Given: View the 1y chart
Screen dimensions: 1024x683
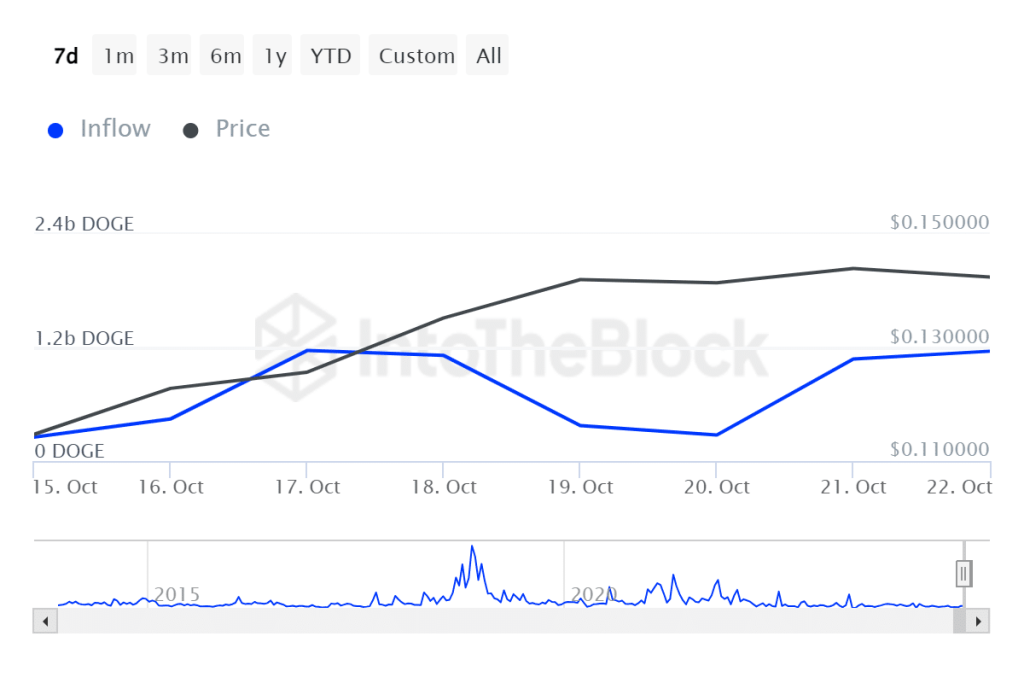Looking at the screenshot, I should pyautogui.click(x=273, y=55).
